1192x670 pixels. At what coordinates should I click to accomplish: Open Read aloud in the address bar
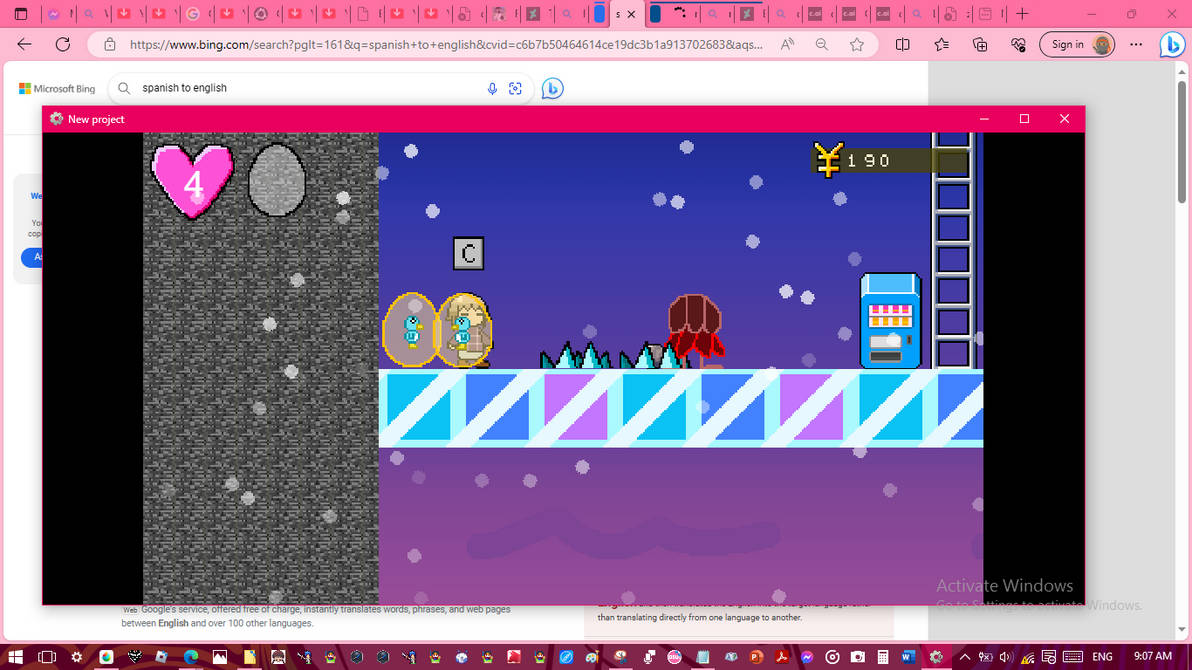point(788,45)
